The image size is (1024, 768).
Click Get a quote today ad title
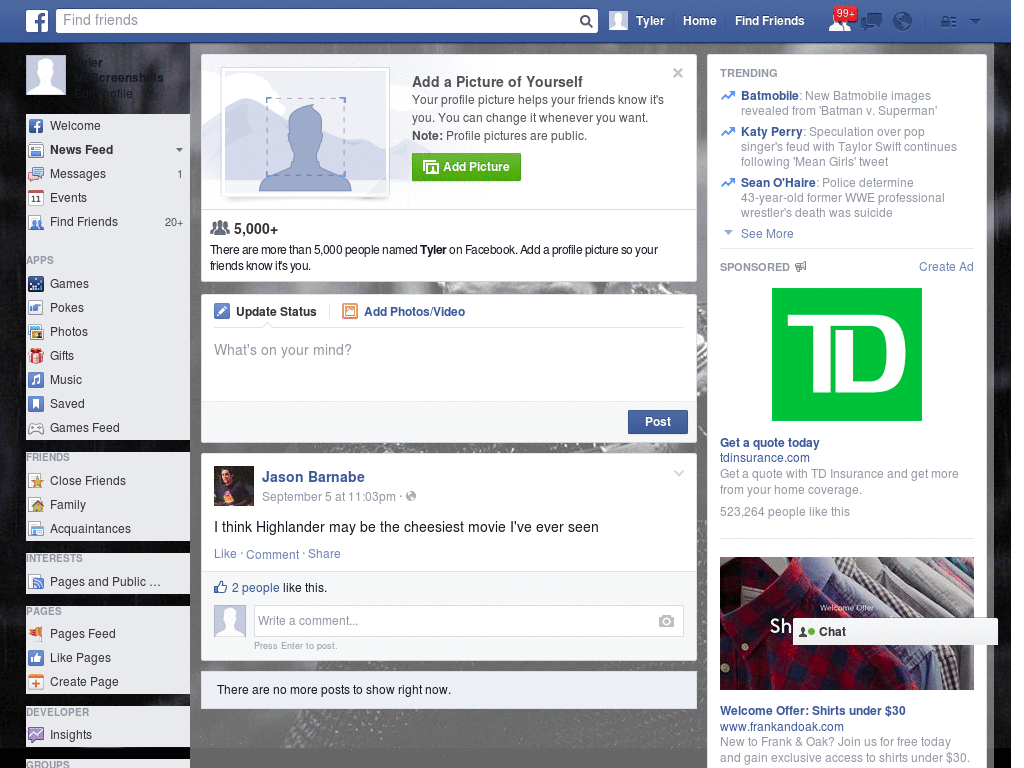769,443
